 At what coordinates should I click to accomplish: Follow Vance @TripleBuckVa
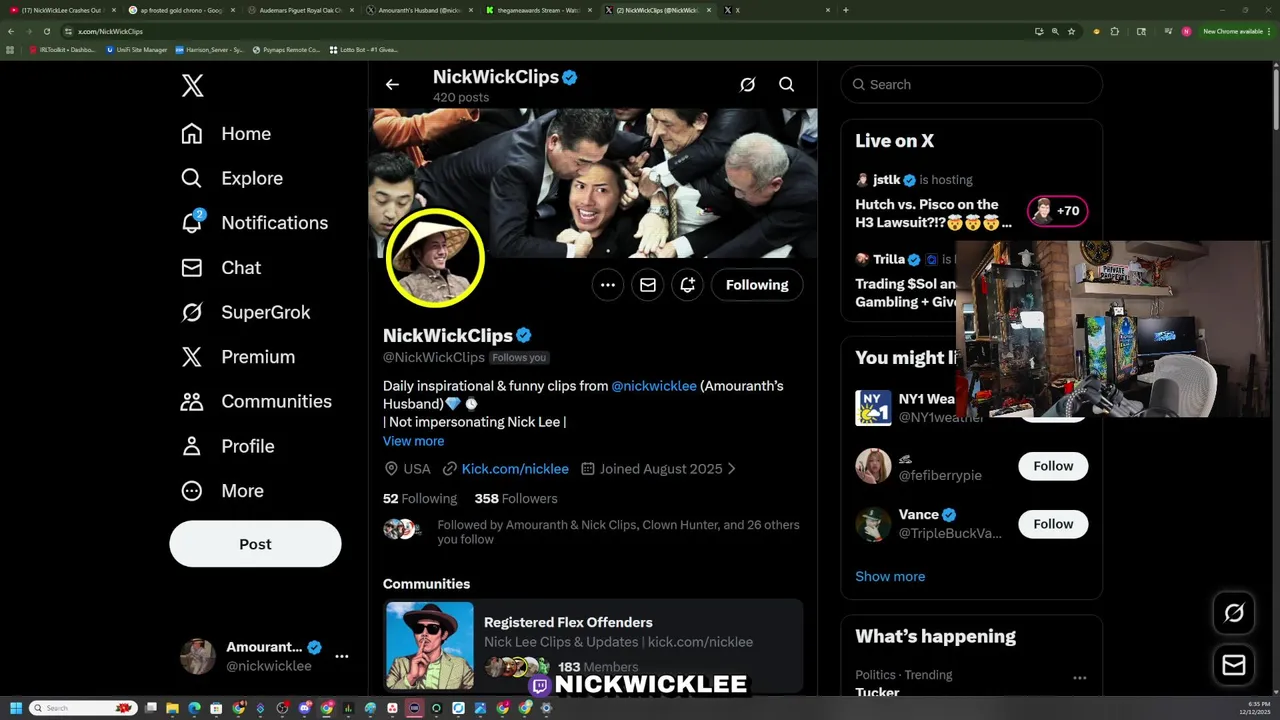coord(1053,524)
